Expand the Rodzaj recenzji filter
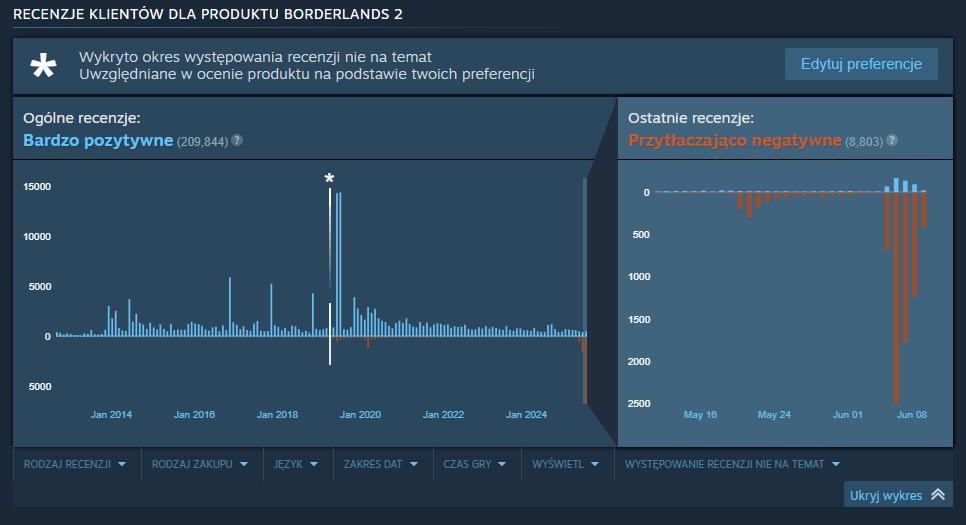 (x=75, y=464)
